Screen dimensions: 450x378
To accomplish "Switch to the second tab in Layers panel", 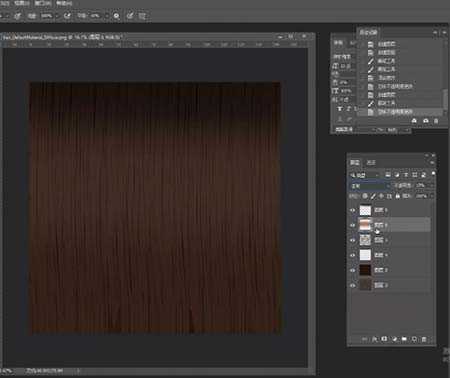I will [x=371, y=163].
